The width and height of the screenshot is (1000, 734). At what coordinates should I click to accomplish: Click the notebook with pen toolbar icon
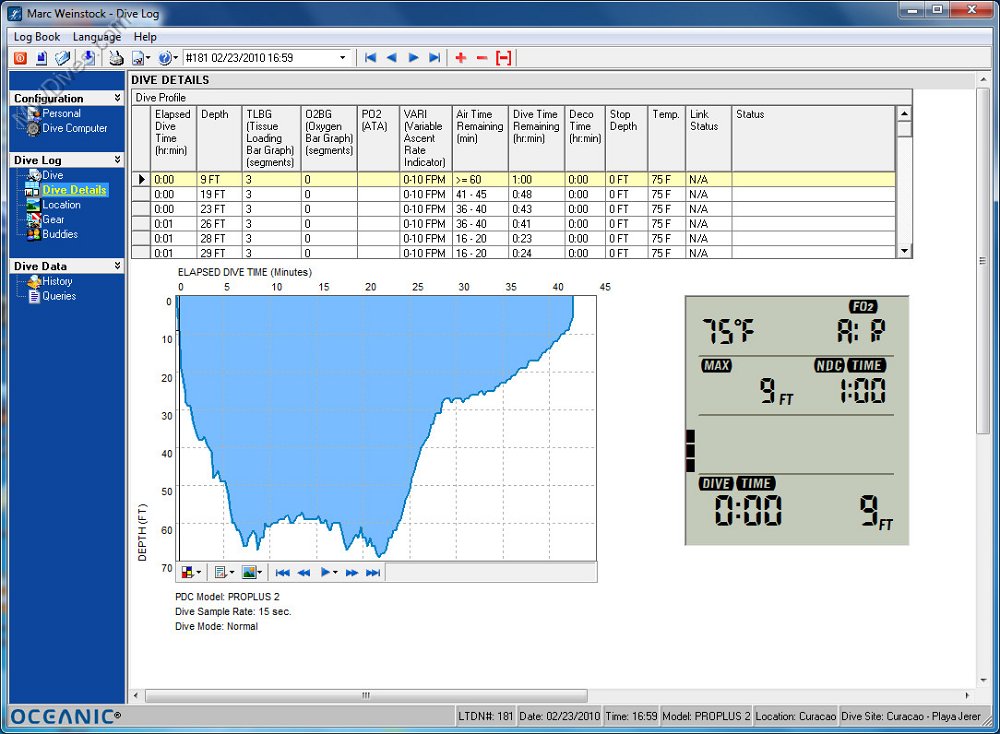63,58
